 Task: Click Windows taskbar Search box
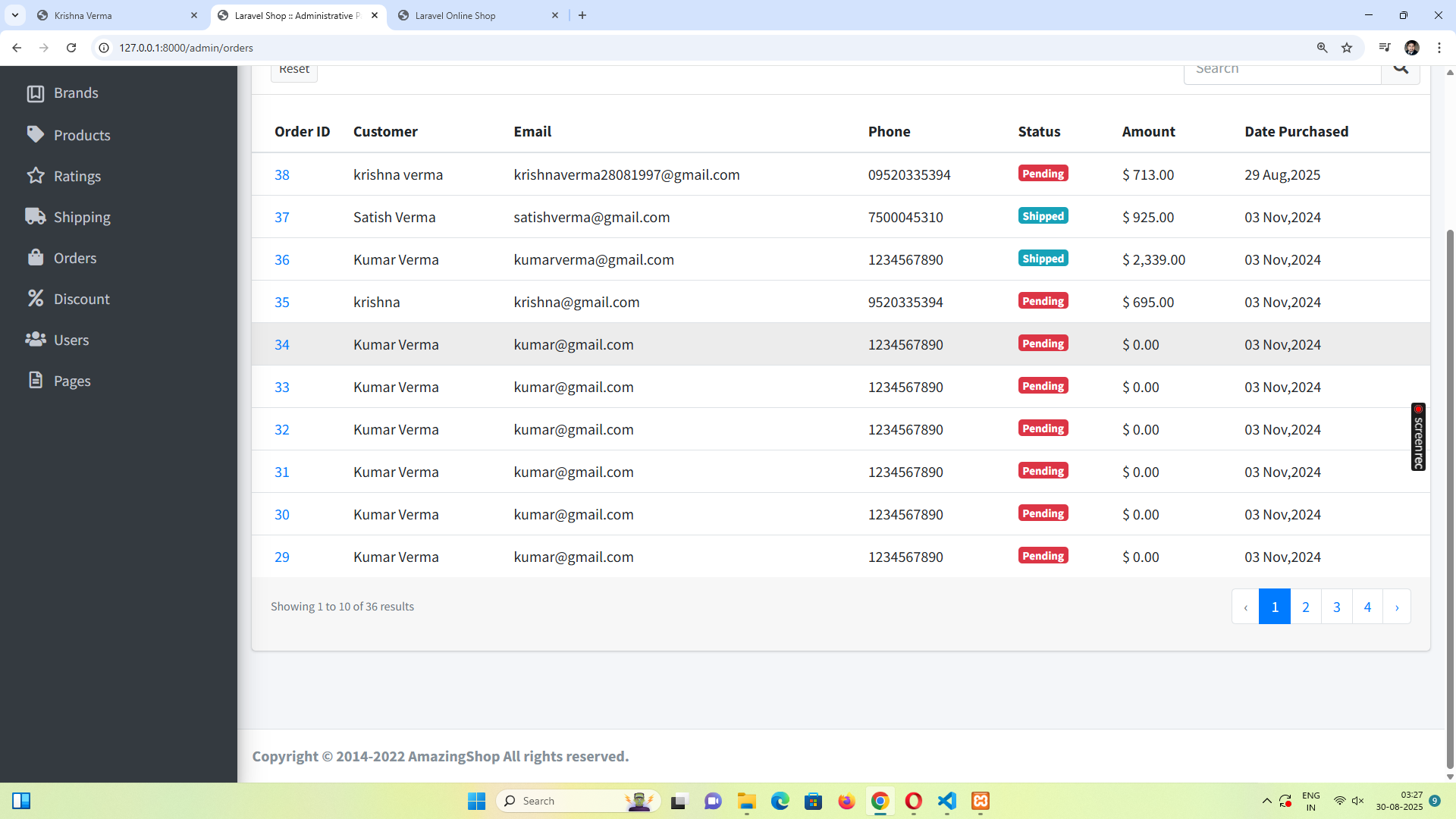click(578, 801)
